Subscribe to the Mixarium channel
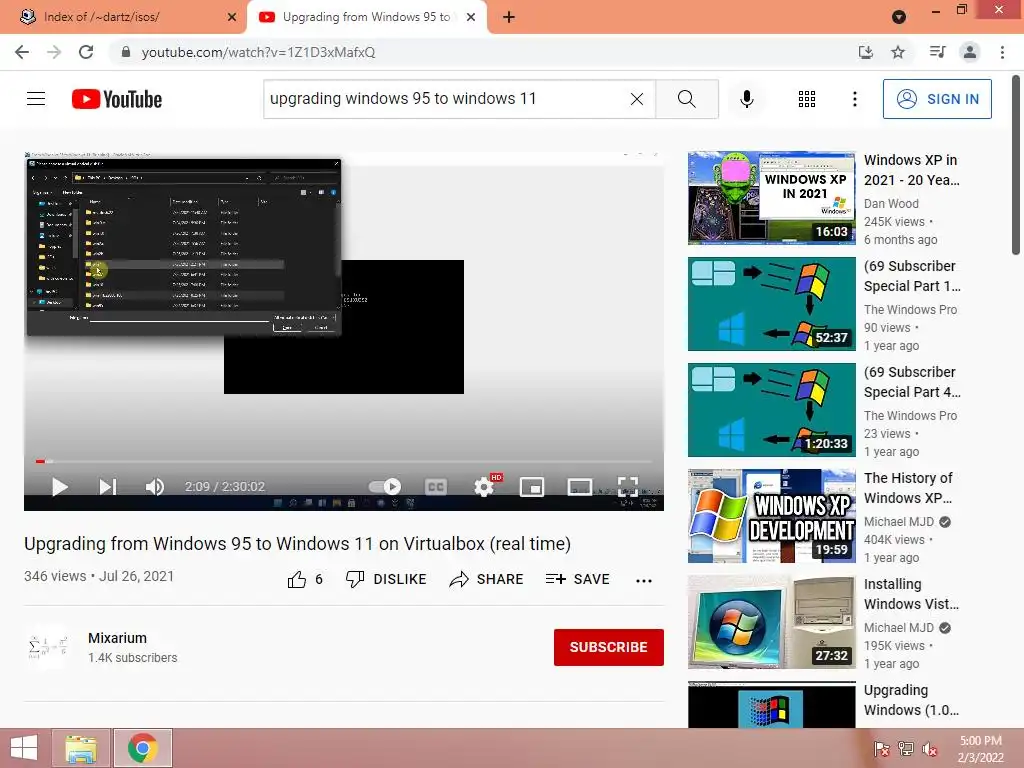This screenshot has width=1024, height=768. pyautogui.click(x=609, y=647)
